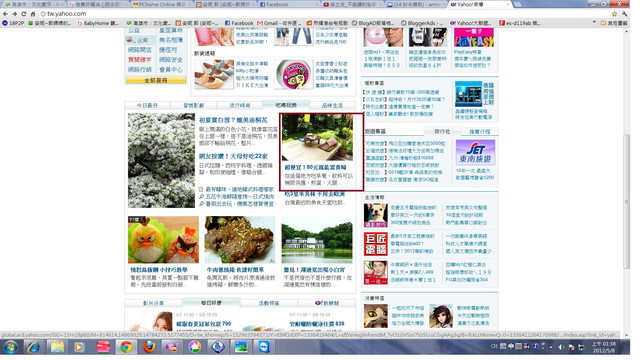Open Windows Media Player from the taskbar

pos(79,347)
